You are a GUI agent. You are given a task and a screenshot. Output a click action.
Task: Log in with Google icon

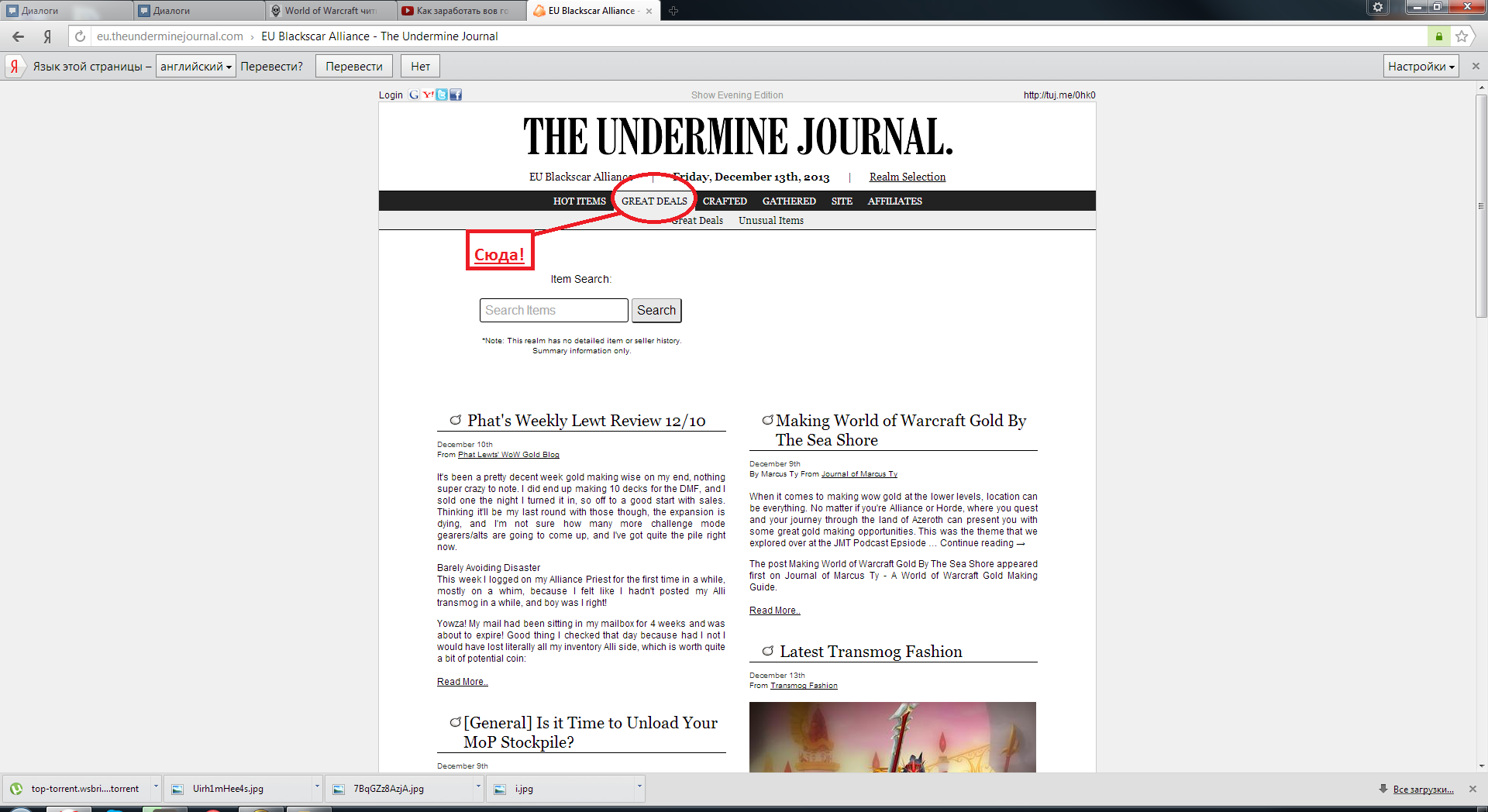click(x=414, y=95)
